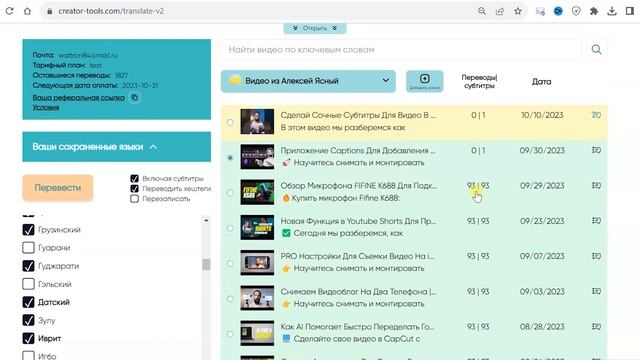
Task: Select radio button for 'Новая Функция в Youtube Shorts' video
Action: 230,228
